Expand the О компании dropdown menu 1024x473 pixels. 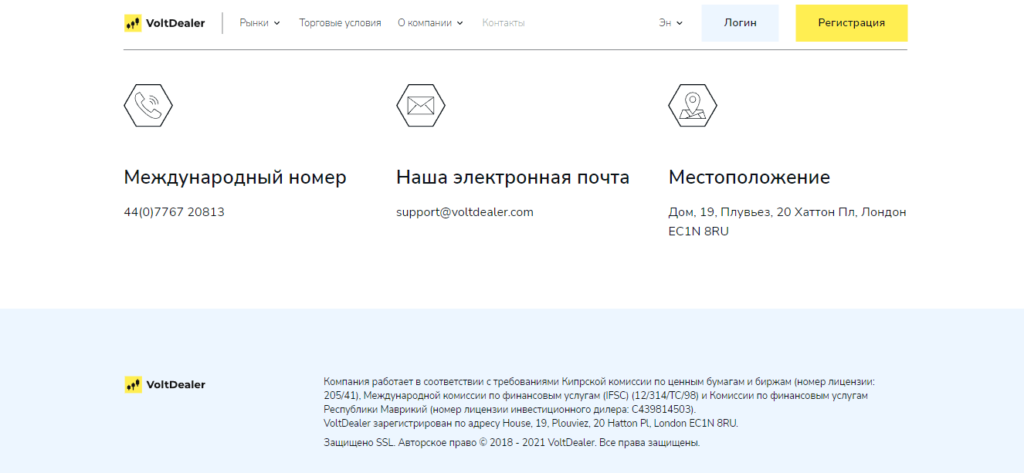[430, 23]
